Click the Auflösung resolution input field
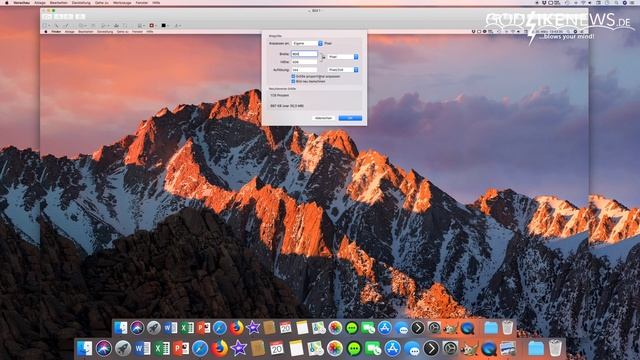Image resolution: width=640 pixels, height=360 pixels. (x=304, y=70)
